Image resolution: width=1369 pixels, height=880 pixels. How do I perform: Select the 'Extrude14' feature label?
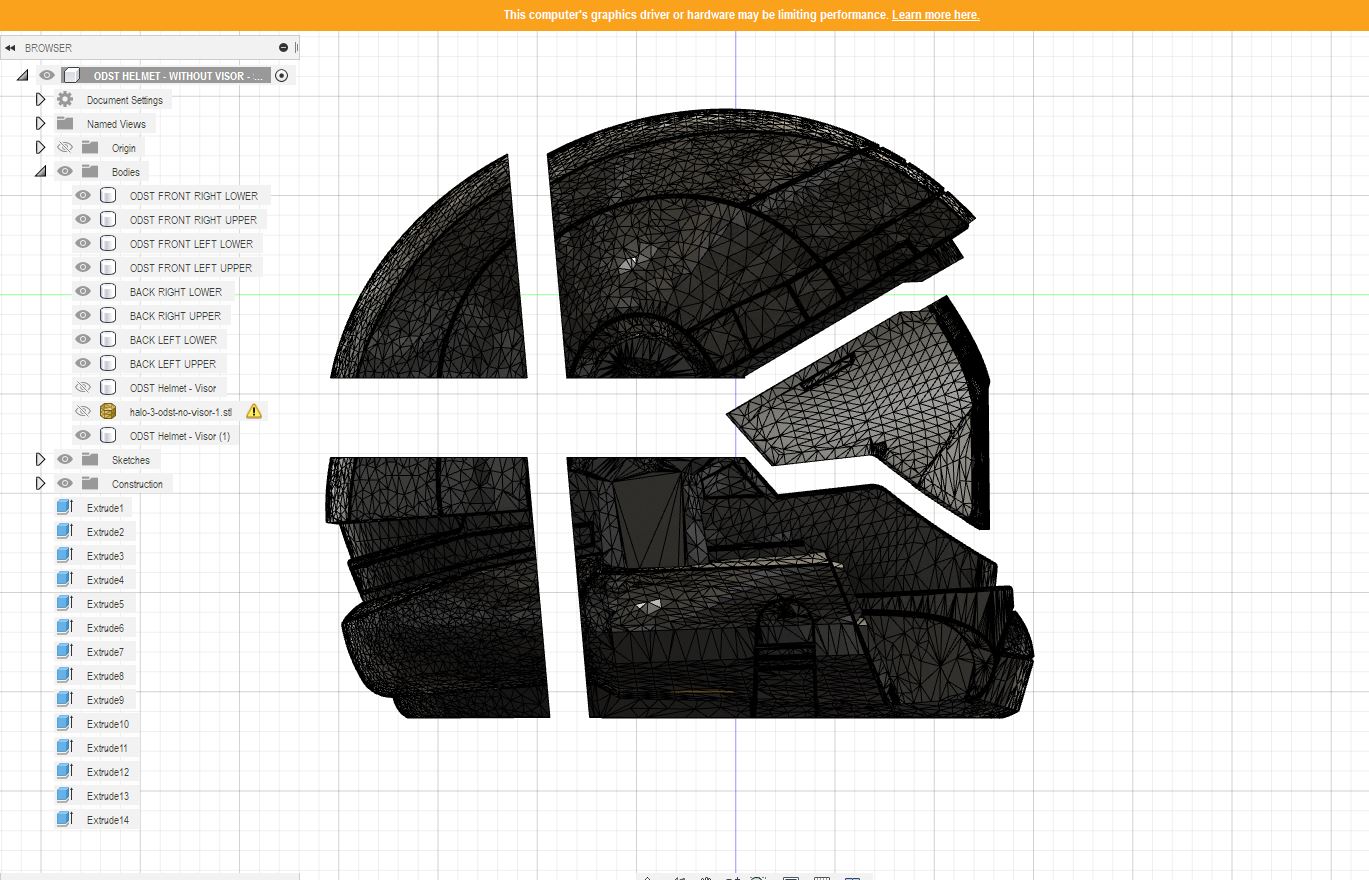coord(108,820)
